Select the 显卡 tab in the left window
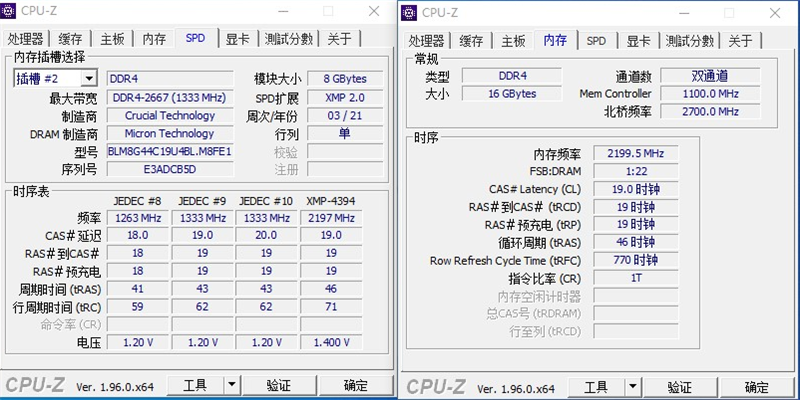This screenshot has height=400, width=800. (x=237, y=39)
